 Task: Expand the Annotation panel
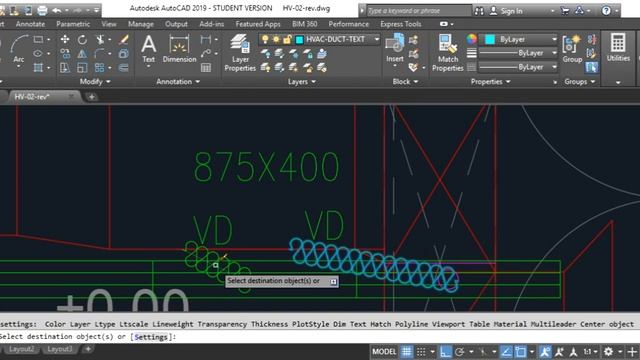click(x=178, y=82)
